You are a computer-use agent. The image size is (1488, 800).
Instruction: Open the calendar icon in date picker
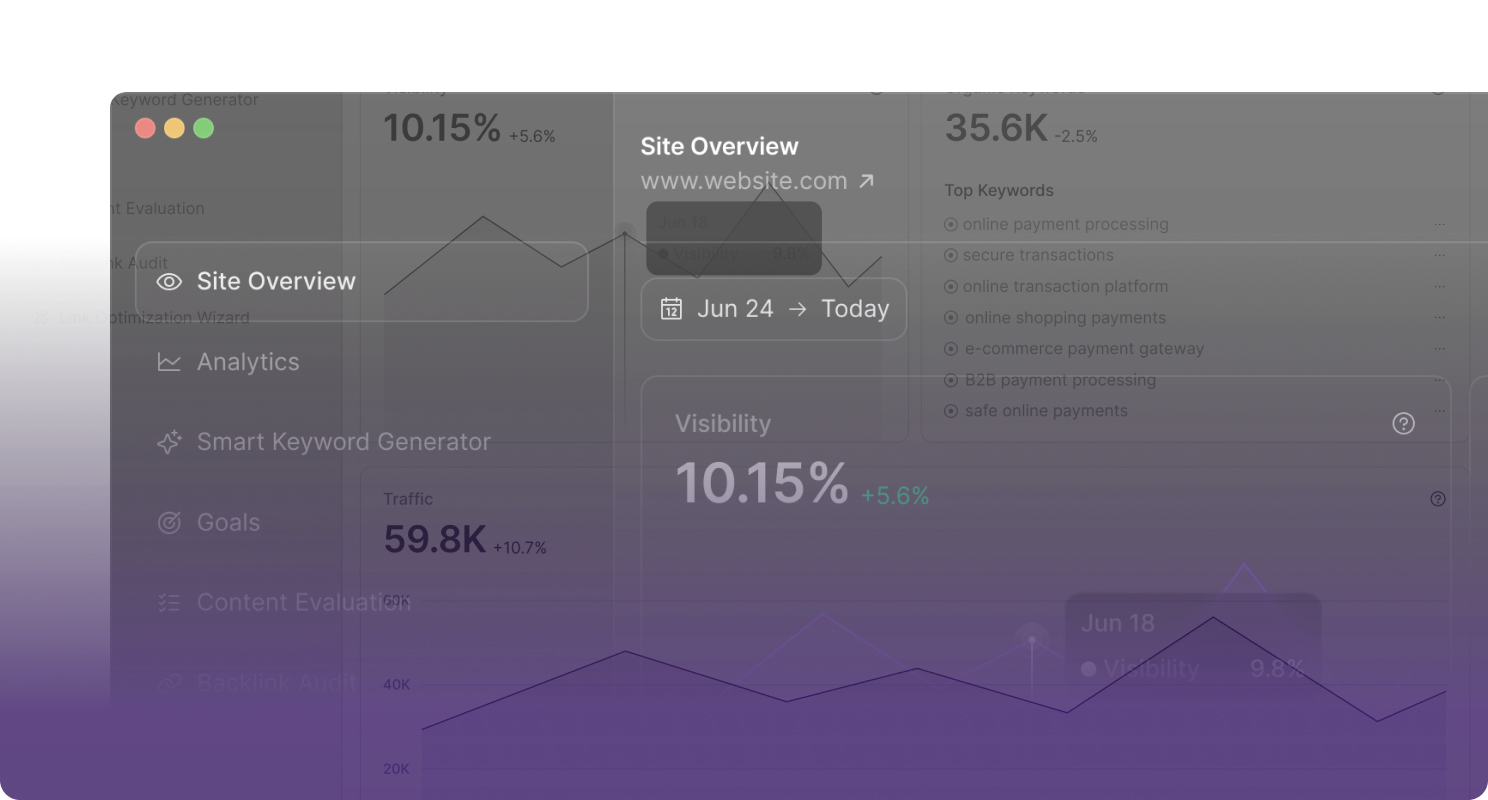pos(672,309)
